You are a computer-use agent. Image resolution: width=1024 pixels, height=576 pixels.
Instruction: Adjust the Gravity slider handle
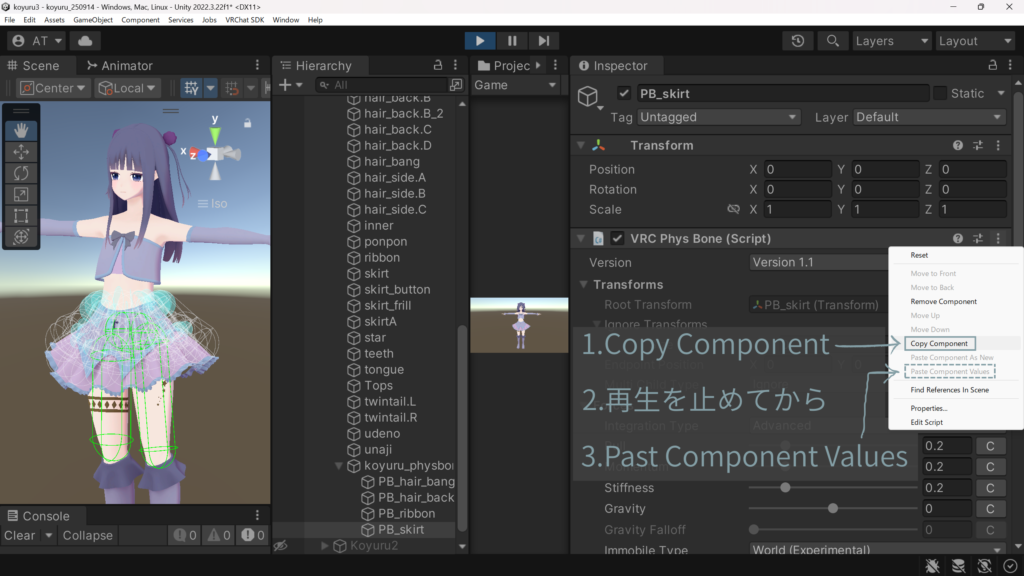(833, 509)
